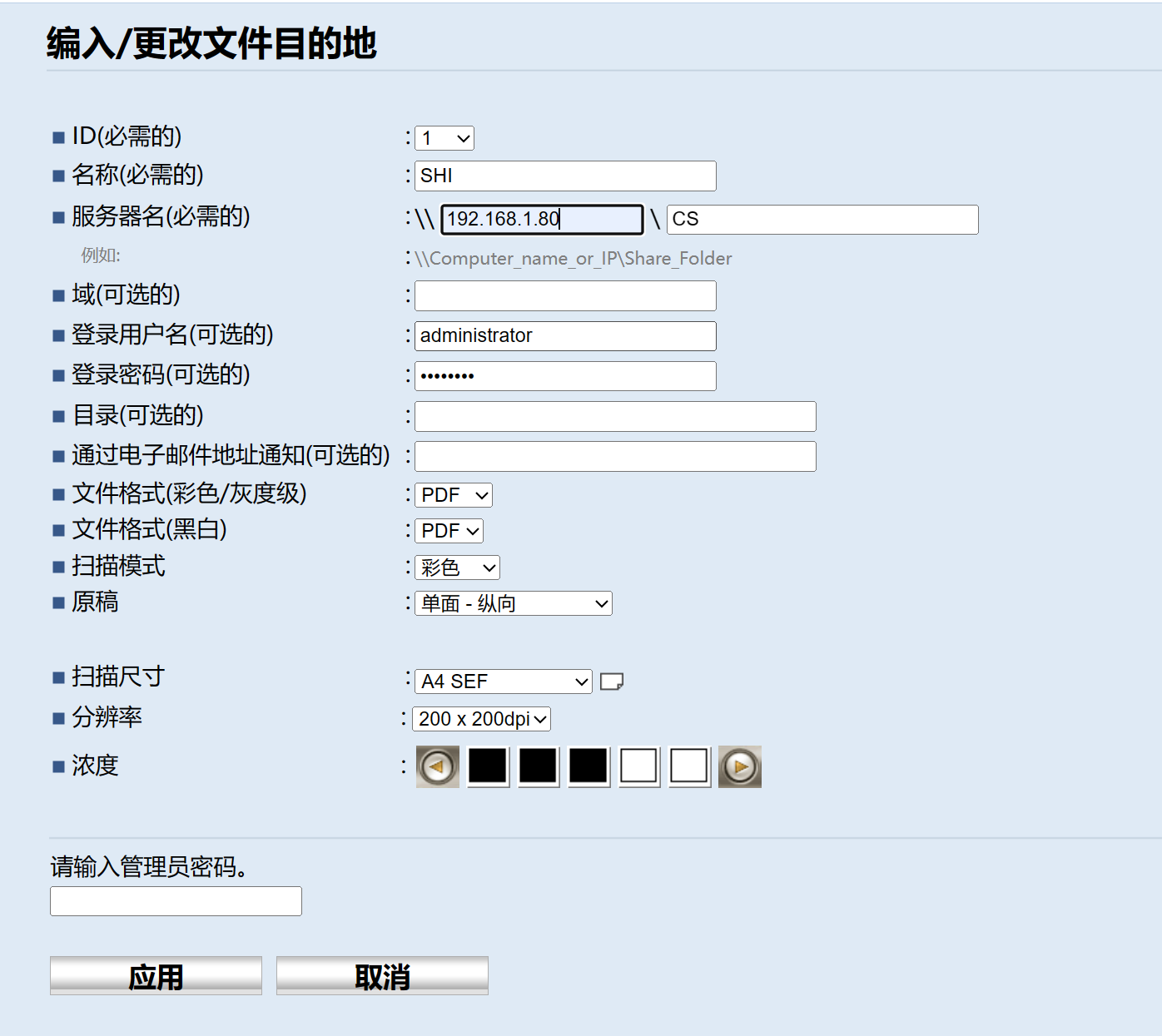The image size is (1162, 1036).
Task: Open color/grayscale file format dropdown
Action: (454, 495)
